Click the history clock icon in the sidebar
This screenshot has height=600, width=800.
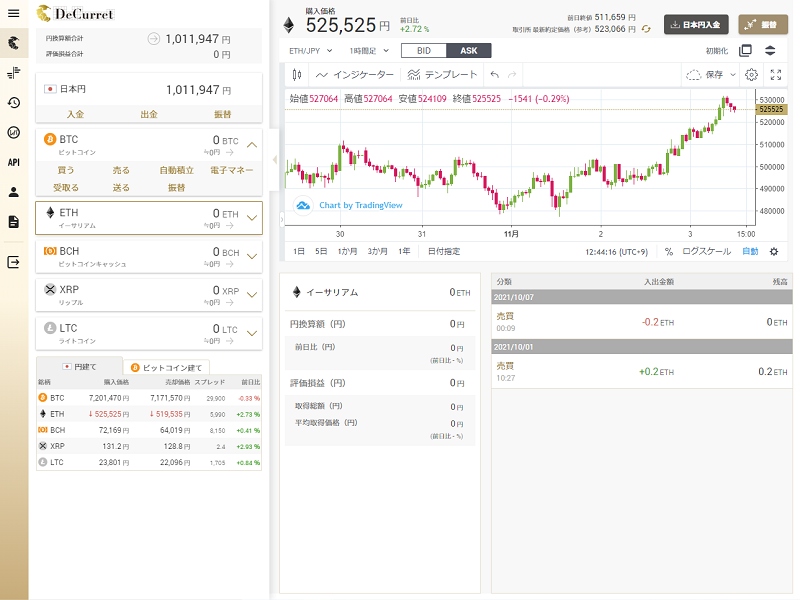pos(14,102)
